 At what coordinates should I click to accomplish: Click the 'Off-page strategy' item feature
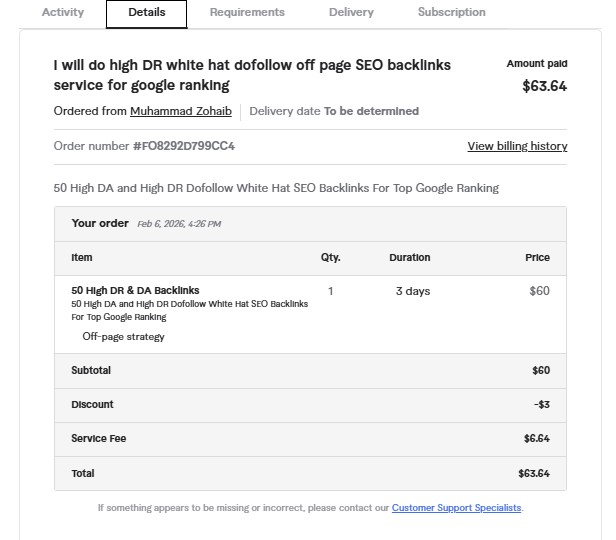tap(123, 337)
